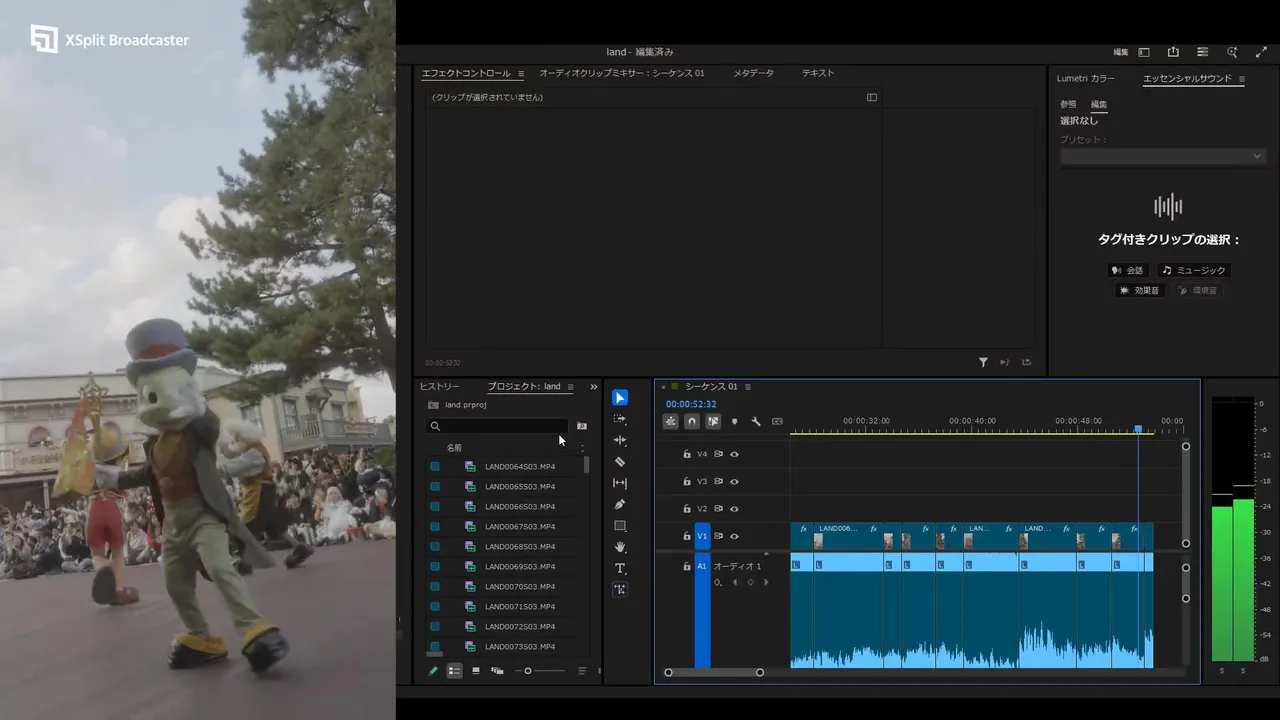Toggle V2 track output eye
This screenshot has height=720, width=1280.
(734, 509)
